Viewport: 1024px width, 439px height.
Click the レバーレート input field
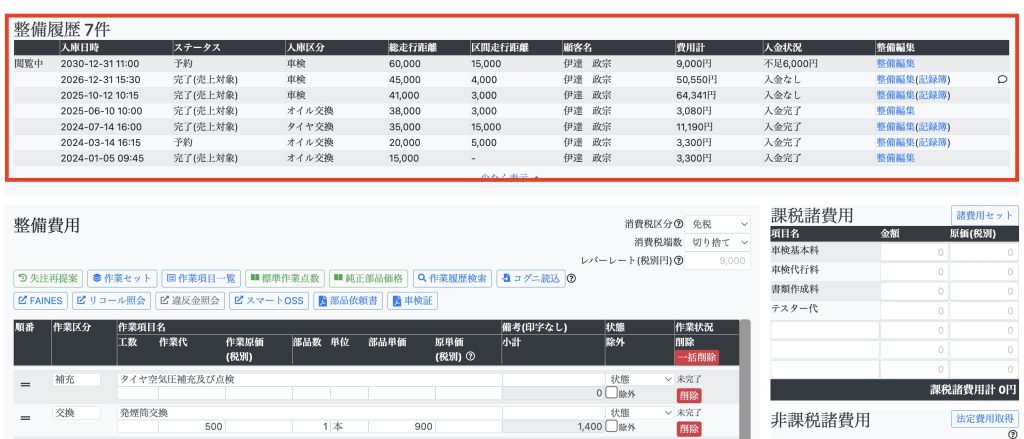[x=717, y=261]
